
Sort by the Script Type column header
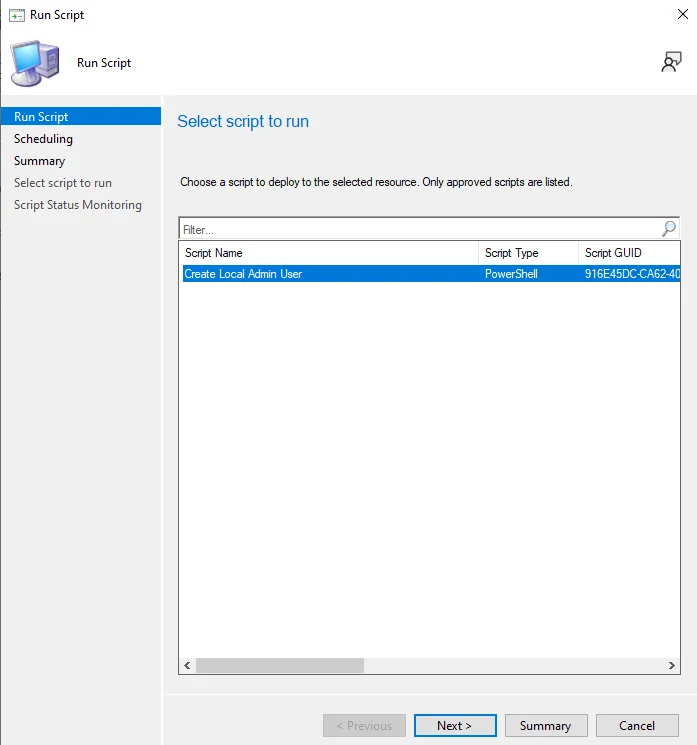pyautogui.click(x=528, y=253)
